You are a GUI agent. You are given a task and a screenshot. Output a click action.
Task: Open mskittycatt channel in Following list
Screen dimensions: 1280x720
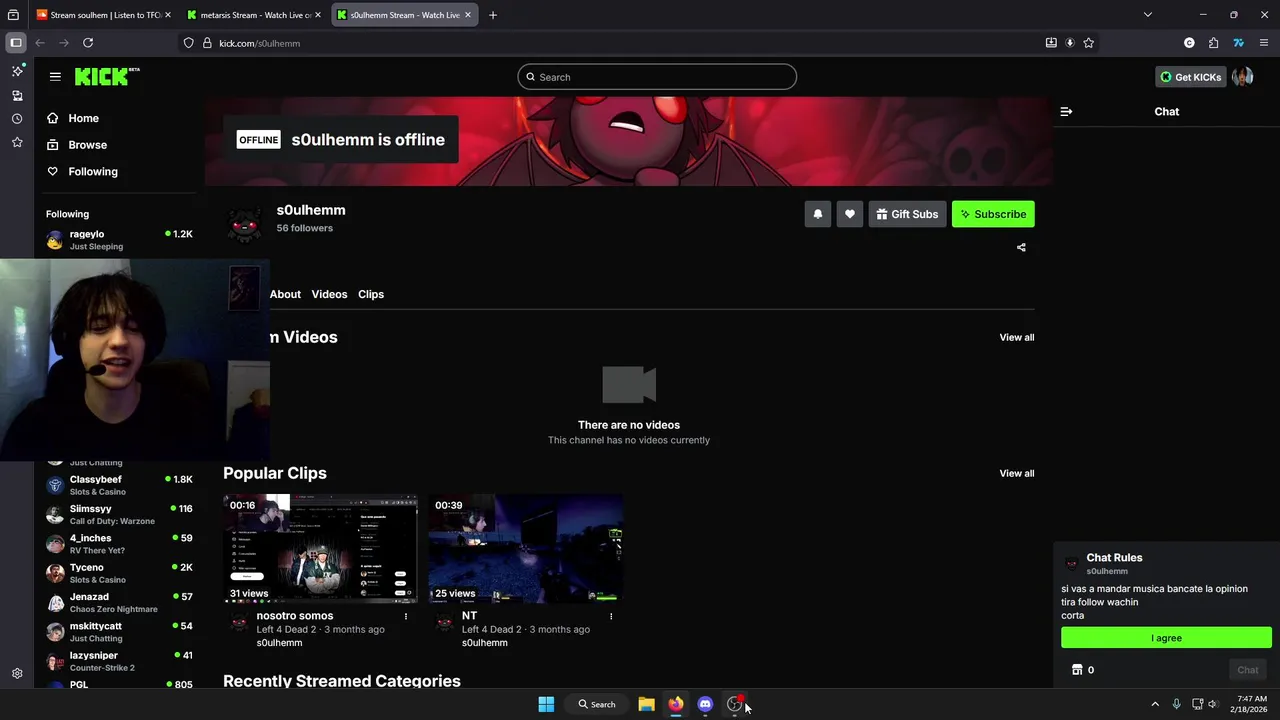[119, 632]
